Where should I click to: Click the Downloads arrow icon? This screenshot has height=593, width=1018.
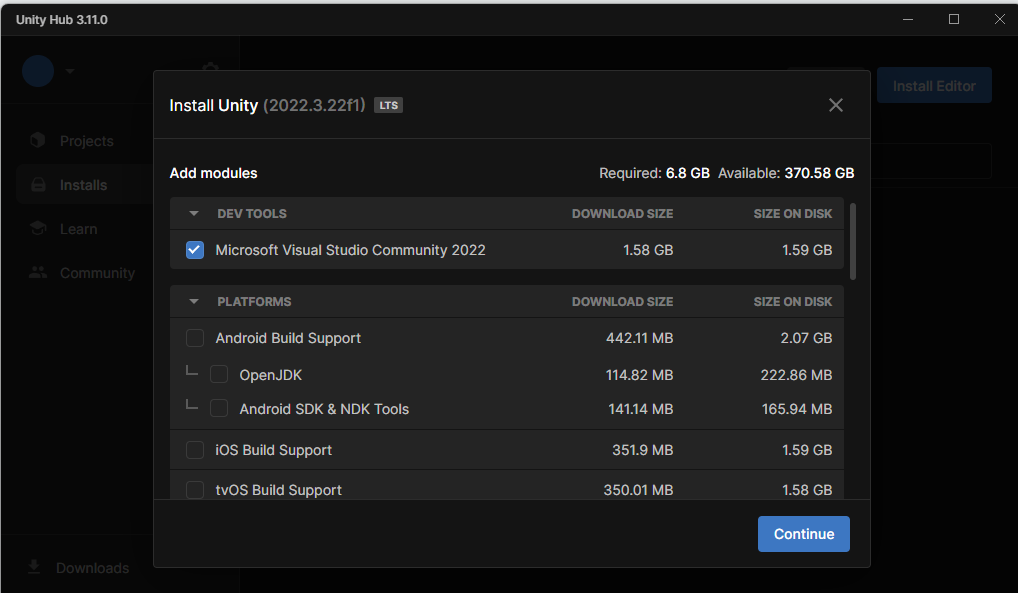coord(34,567)
